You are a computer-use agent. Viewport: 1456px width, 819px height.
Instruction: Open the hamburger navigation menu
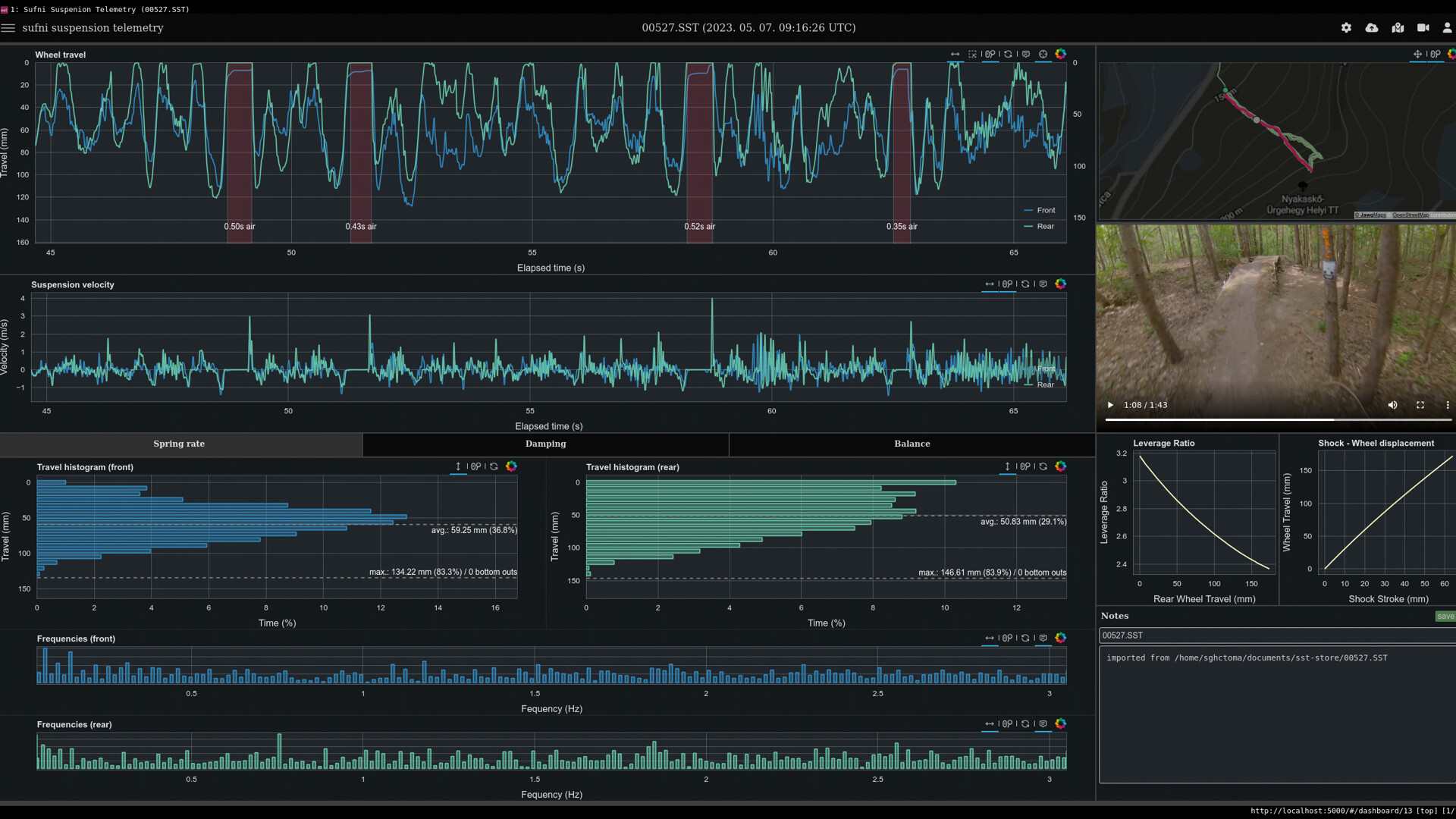(8, 28)
